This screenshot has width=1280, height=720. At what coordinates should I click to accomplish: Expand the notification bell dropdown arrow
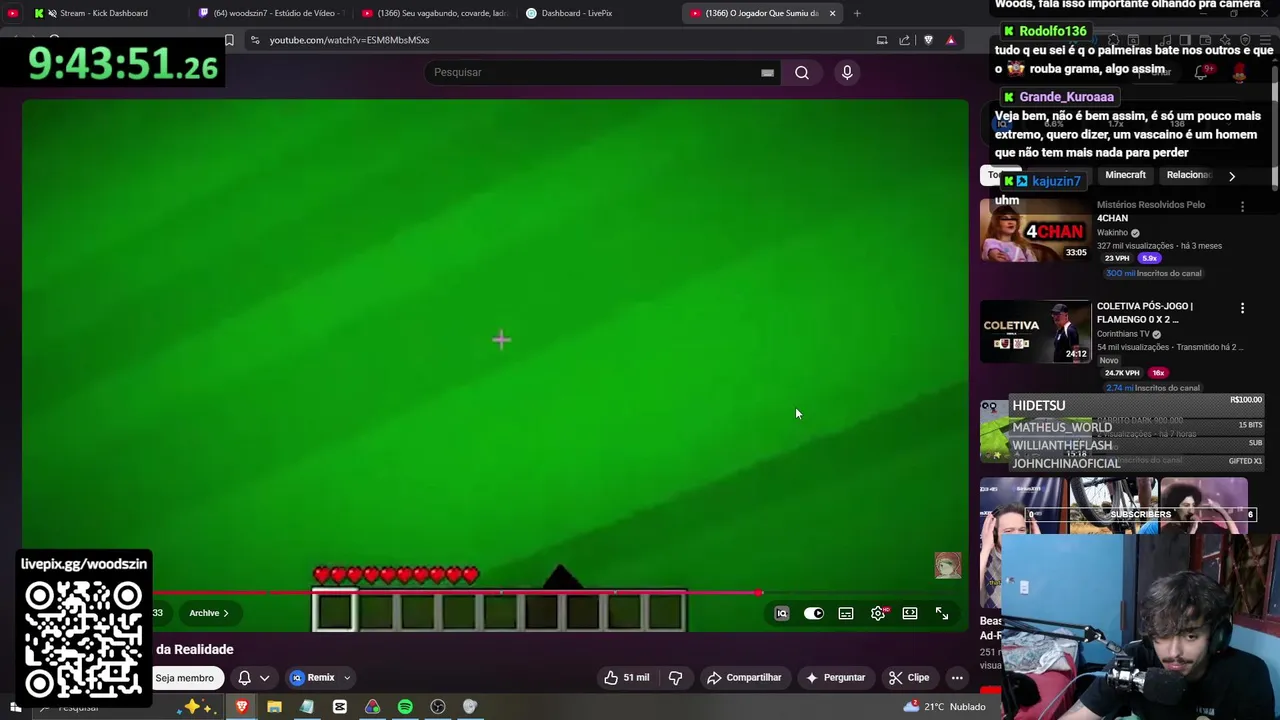[x=264, y=678]
